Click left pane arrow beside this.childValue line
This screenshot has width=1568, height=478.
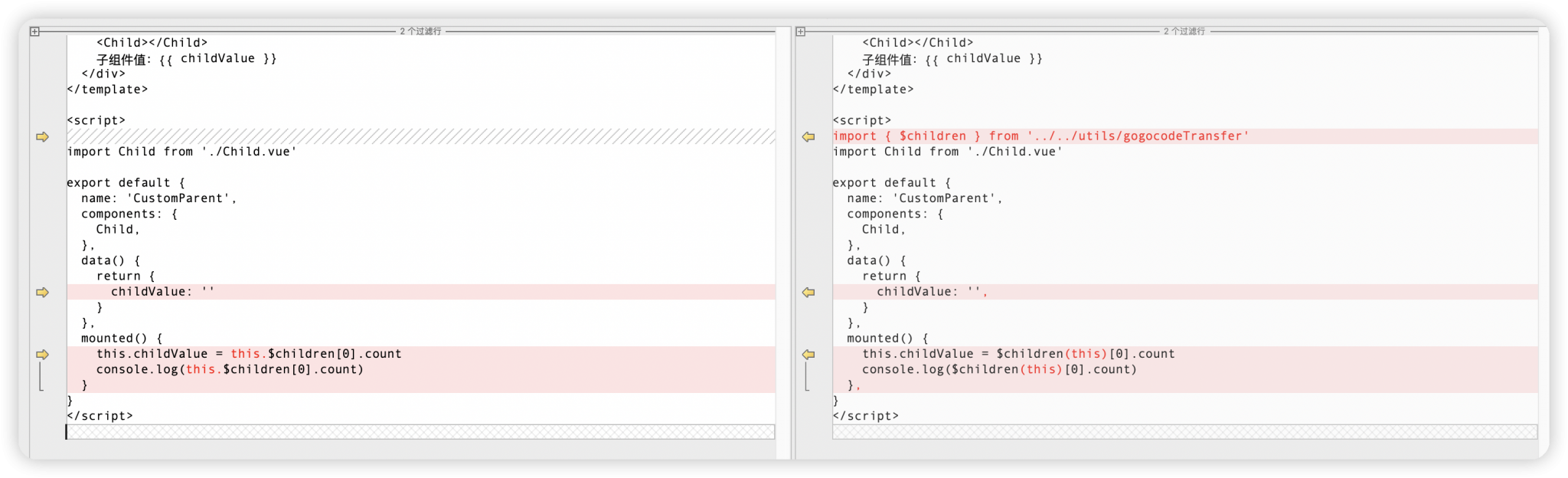(x=42, y=355)
